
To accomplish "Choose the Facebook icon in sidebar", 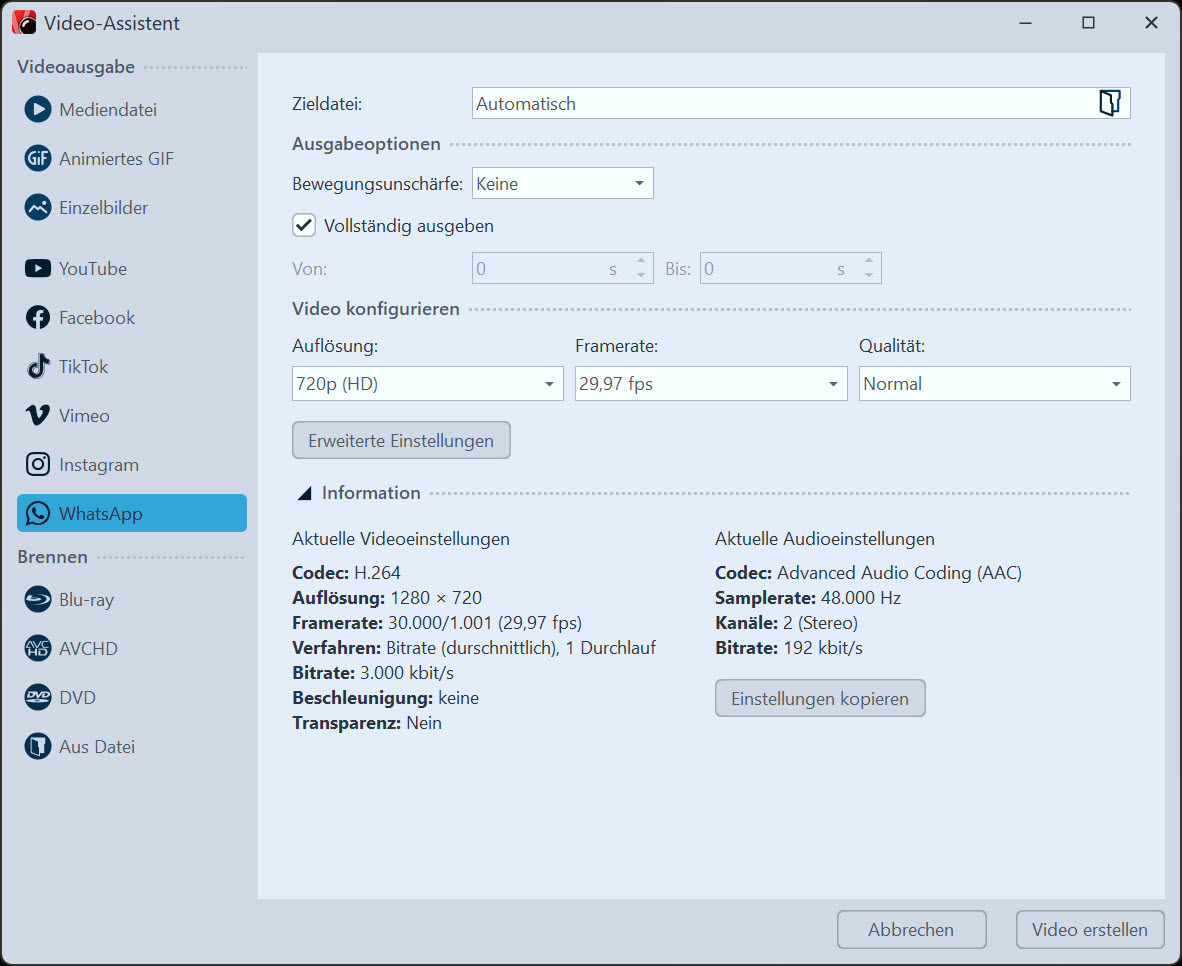I will coord(38,318).
